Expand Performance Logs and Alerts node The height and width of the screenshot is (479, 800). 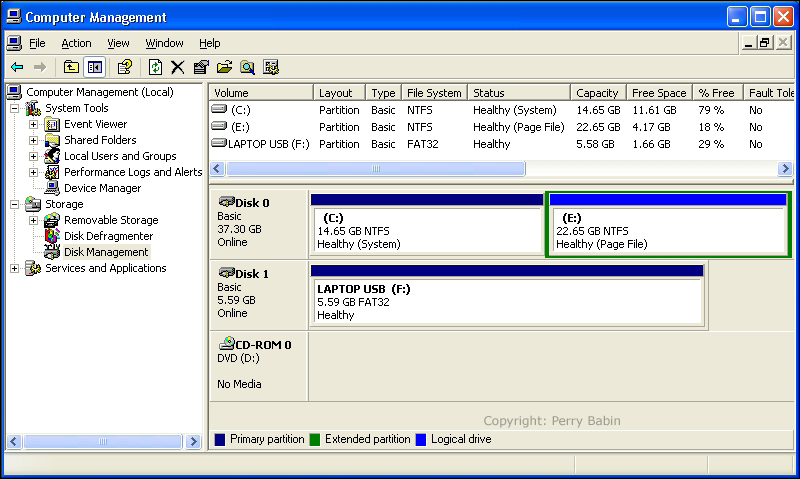[x=33, y=172]
